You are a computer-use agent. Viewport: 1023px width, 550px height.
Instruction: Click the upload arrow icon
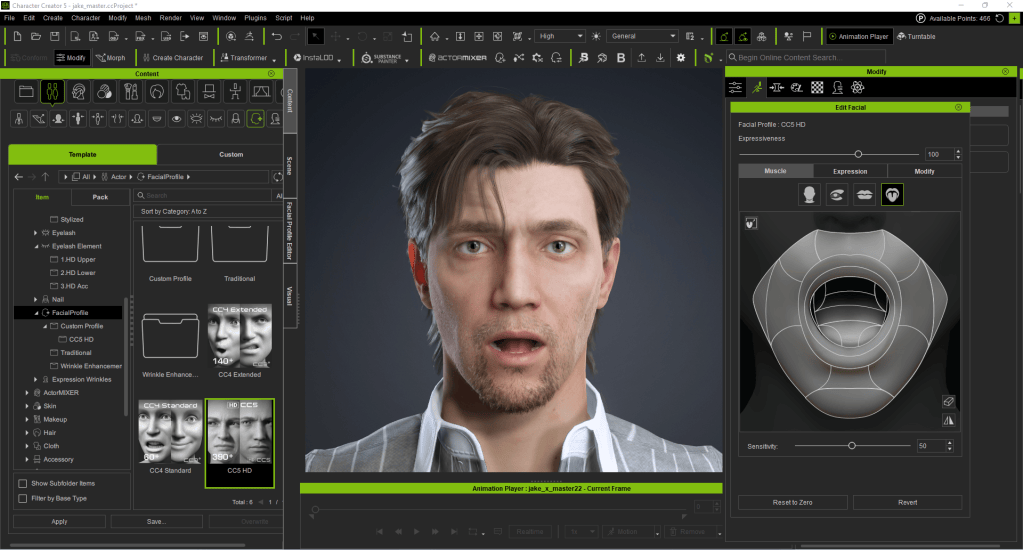point(642,57)
